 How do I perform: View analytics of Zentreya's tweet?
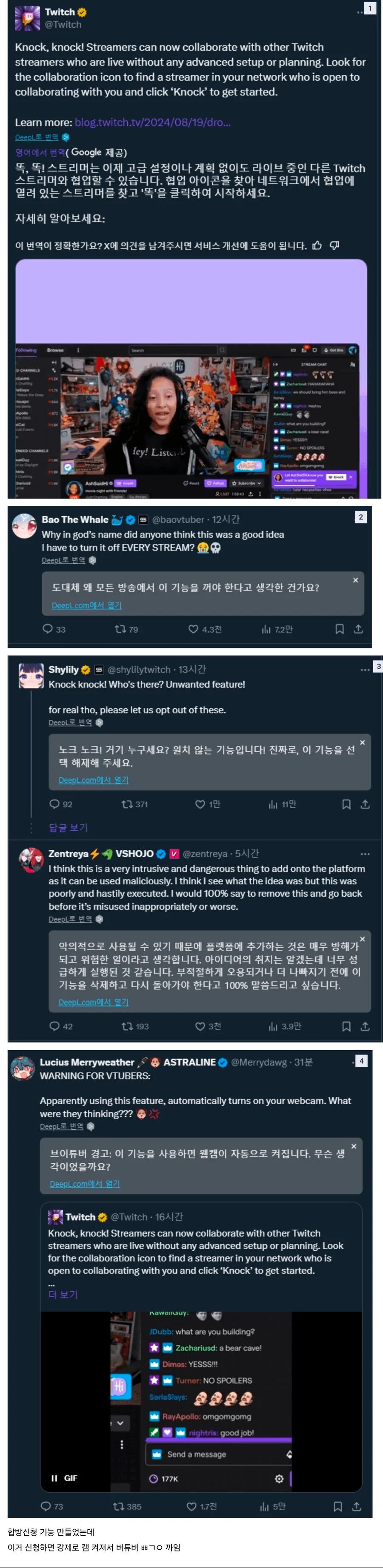[x=273, y=1026]
